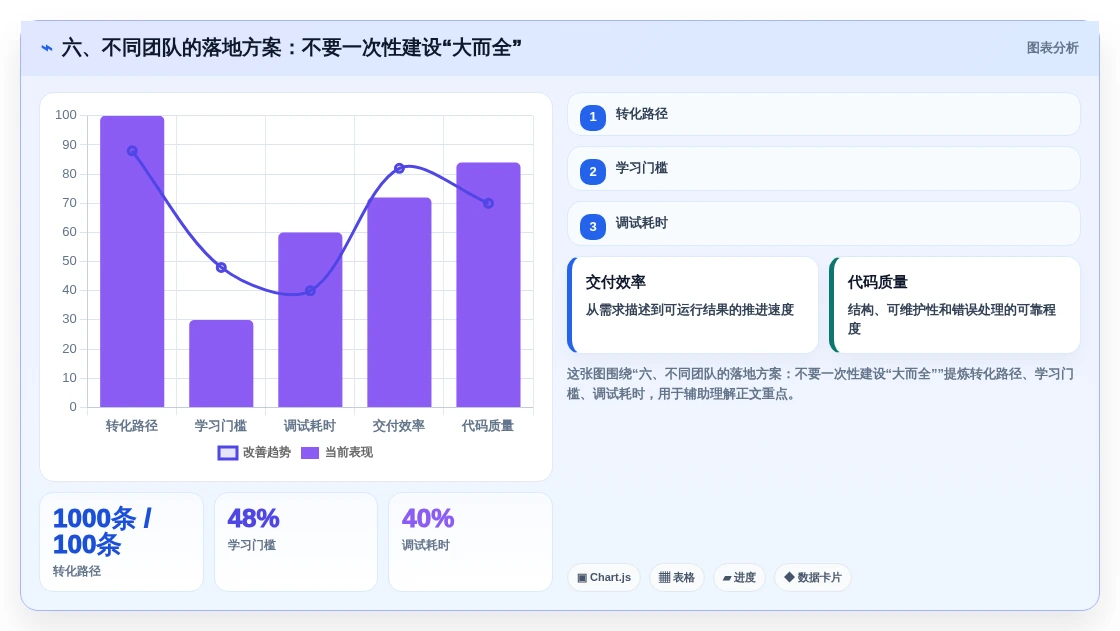
Task: Click the blue icon beside the section title
Action: (47, 49)
